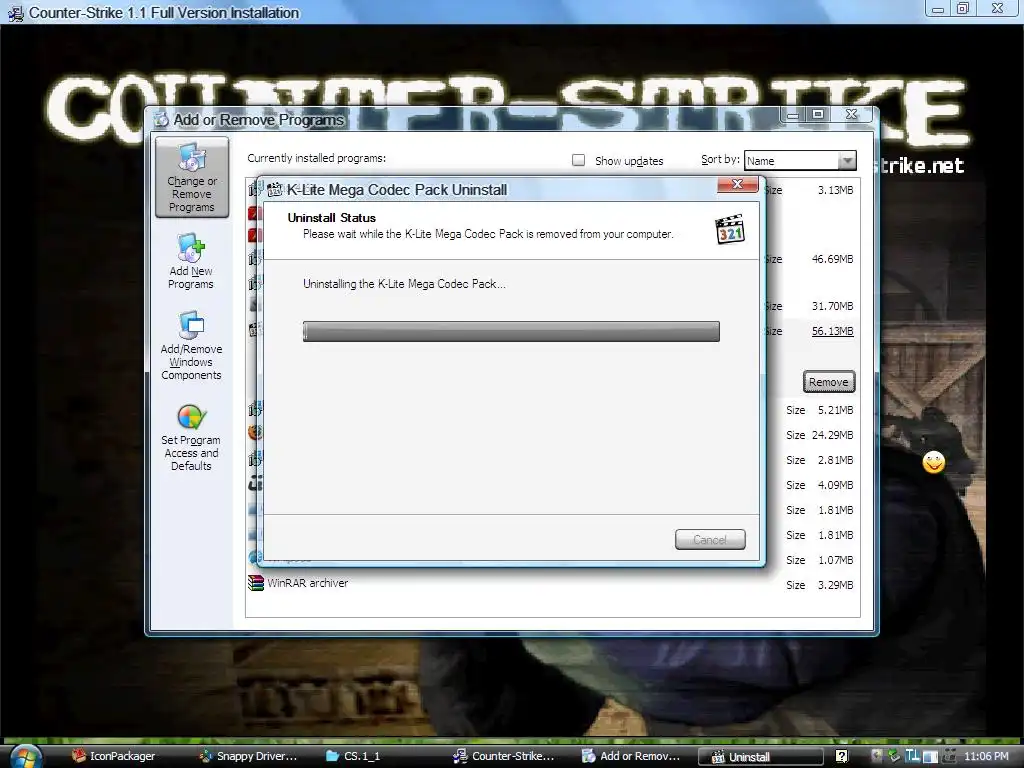Minimize the Add or Remove Programs window
Image resolution: width=1024 pixels, height=768 pixels.
793,115
